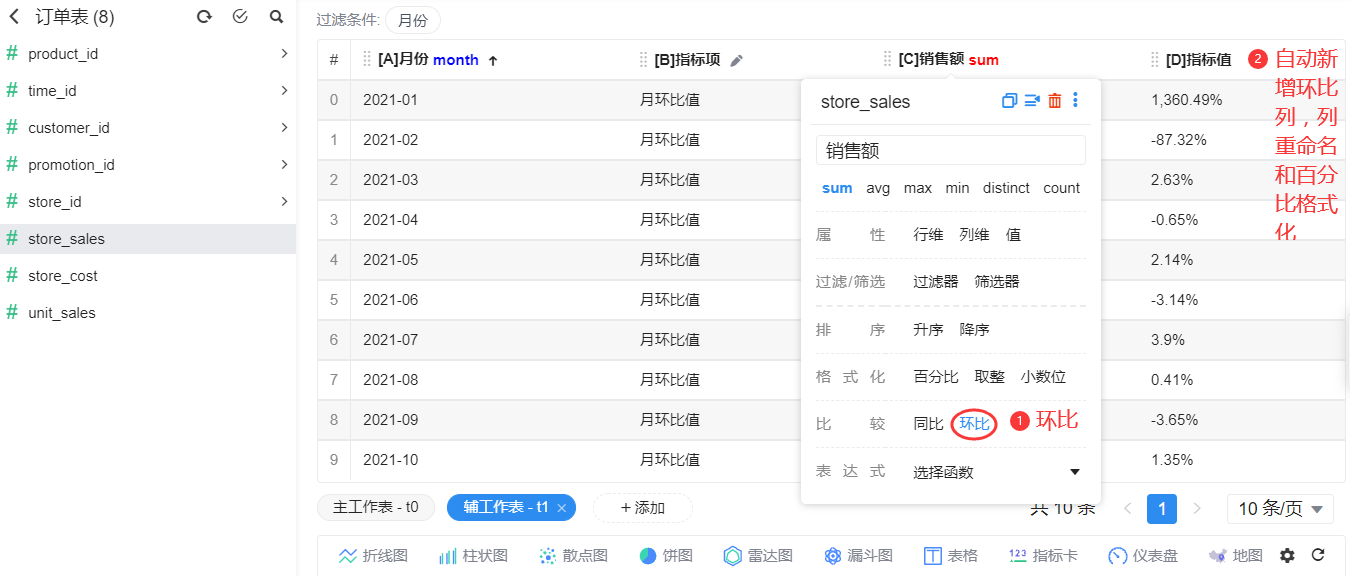The width and height of the screenshot is (1350, 576).
Task: Sort by 升序 ascending
Action: (928, 330)
